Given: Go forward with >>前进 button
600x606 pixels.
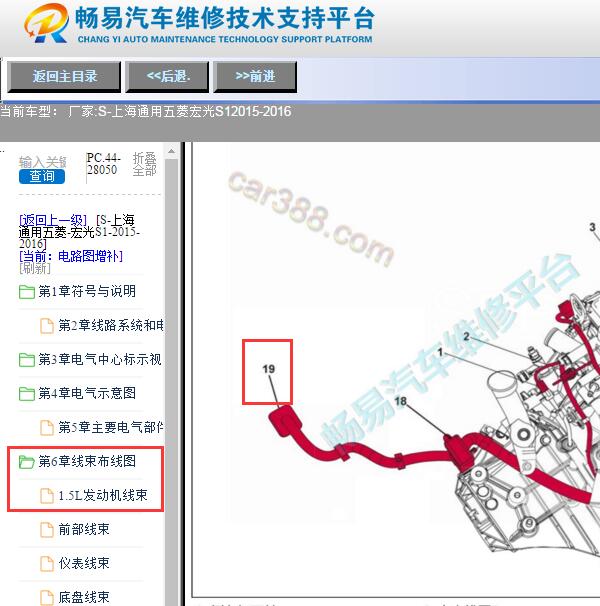Looking at the screenshot, I should [255, 77].
